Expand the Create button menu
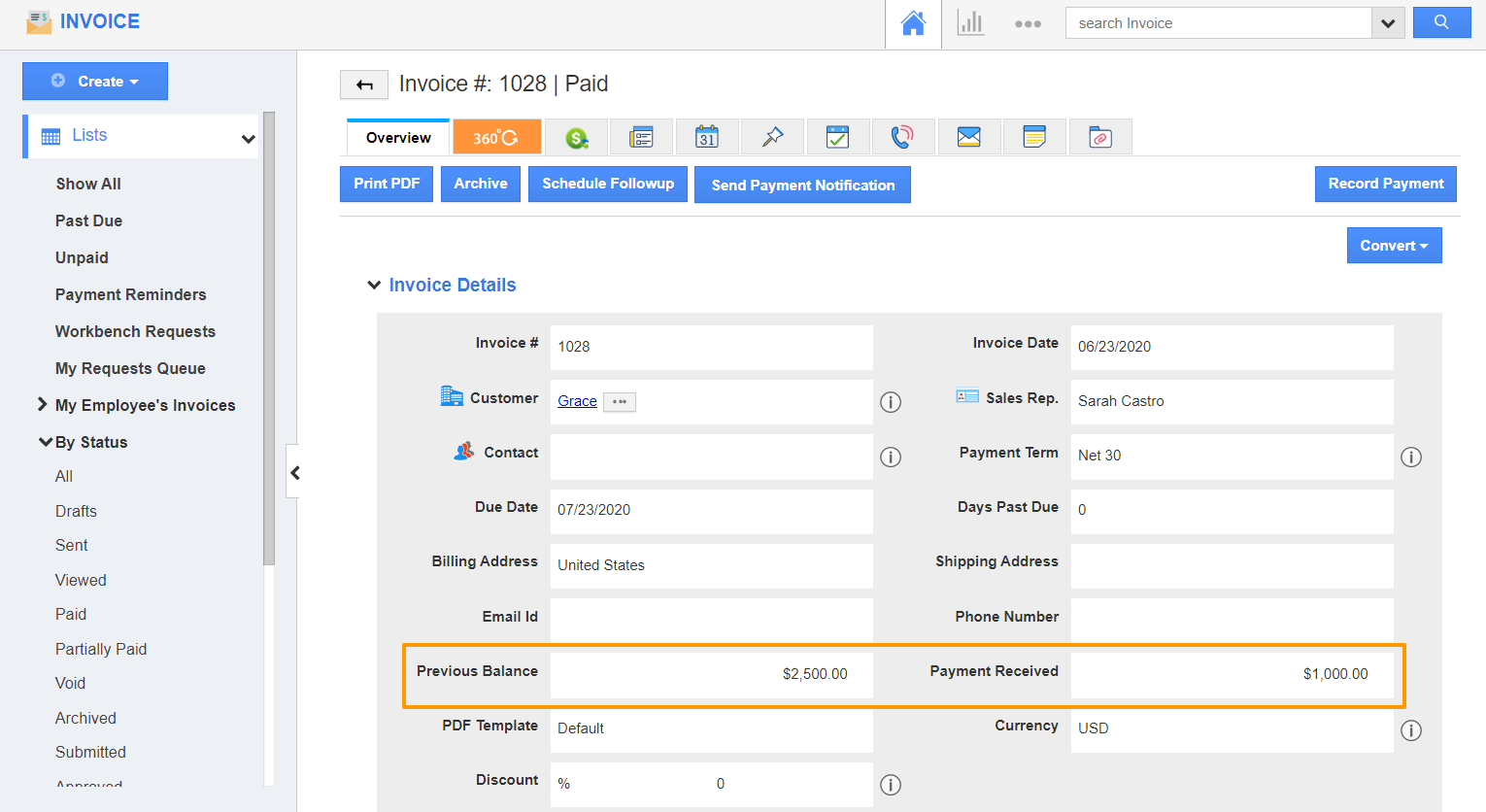 [94, 81]
